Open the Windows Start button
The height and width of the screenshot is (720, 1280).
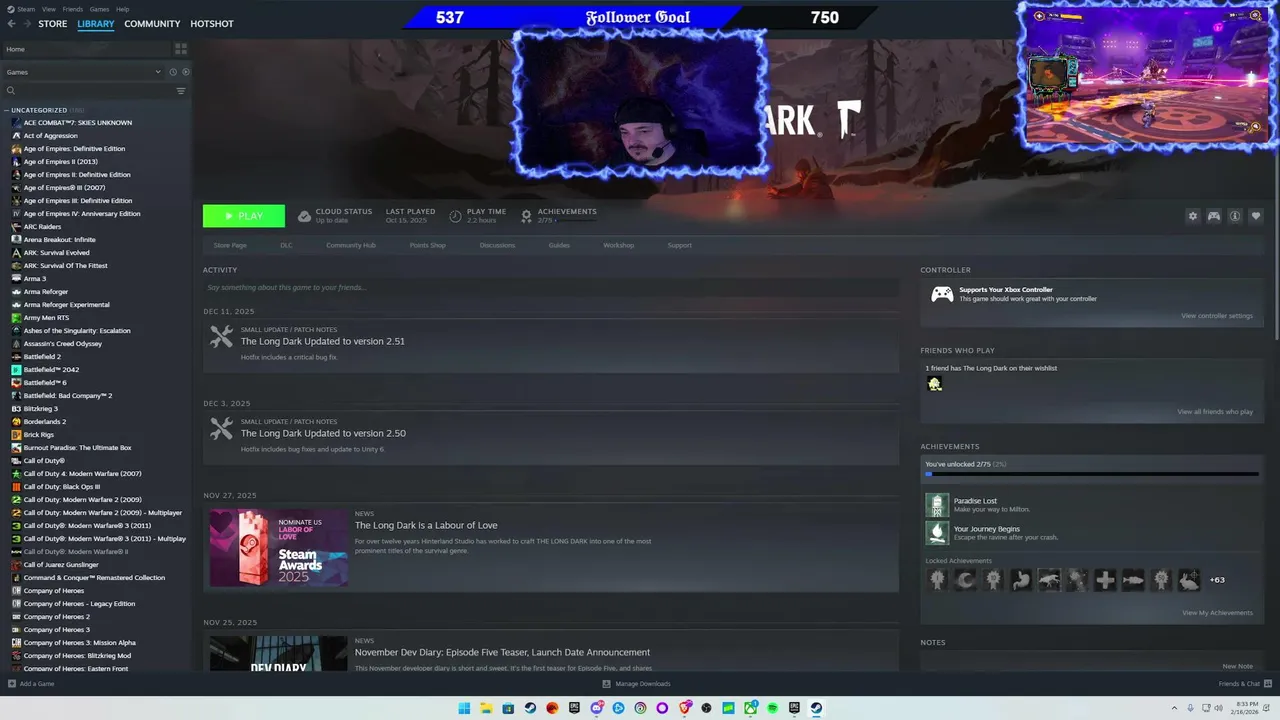coord(464,708)
